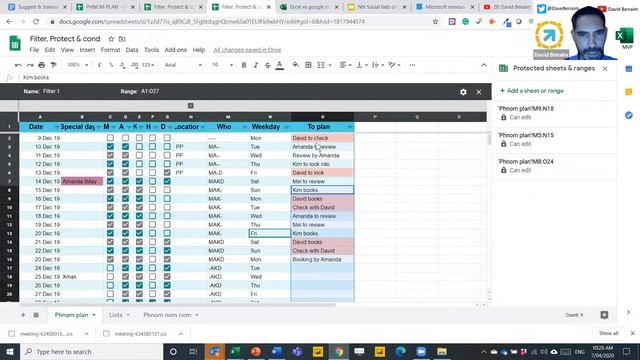Open the Keep side panel icon
The width and height of the screenshot is (640, 360).
[x=629, y=92]
